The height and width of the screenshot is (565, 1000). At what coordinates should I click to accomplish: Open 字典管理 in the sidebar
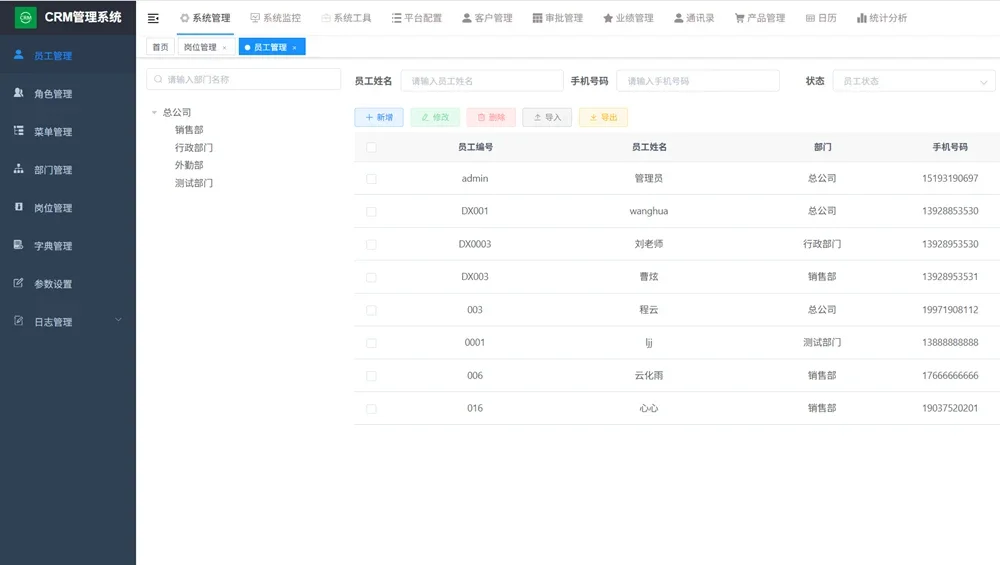[52, 246]
